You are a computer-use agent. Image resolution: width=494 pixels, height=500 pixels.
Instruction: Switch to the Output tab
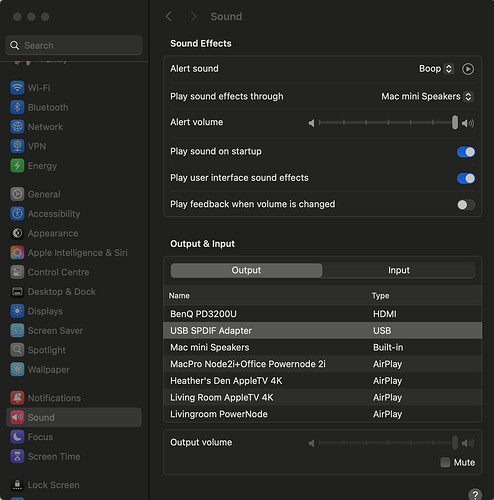[x=246, y=270]
